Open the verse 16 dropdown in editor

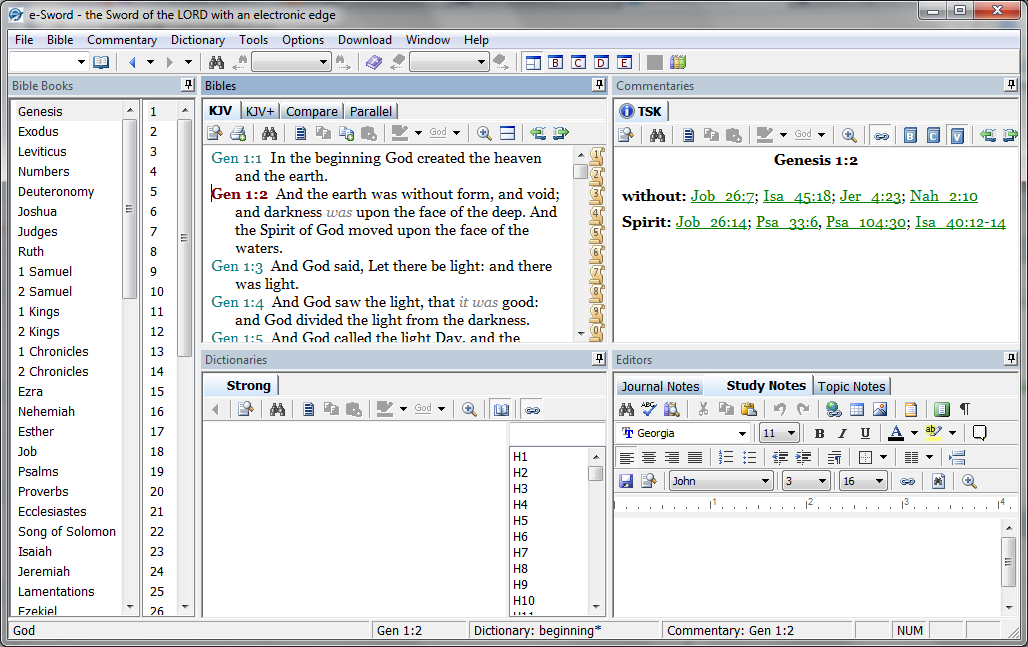pos(863,481)
